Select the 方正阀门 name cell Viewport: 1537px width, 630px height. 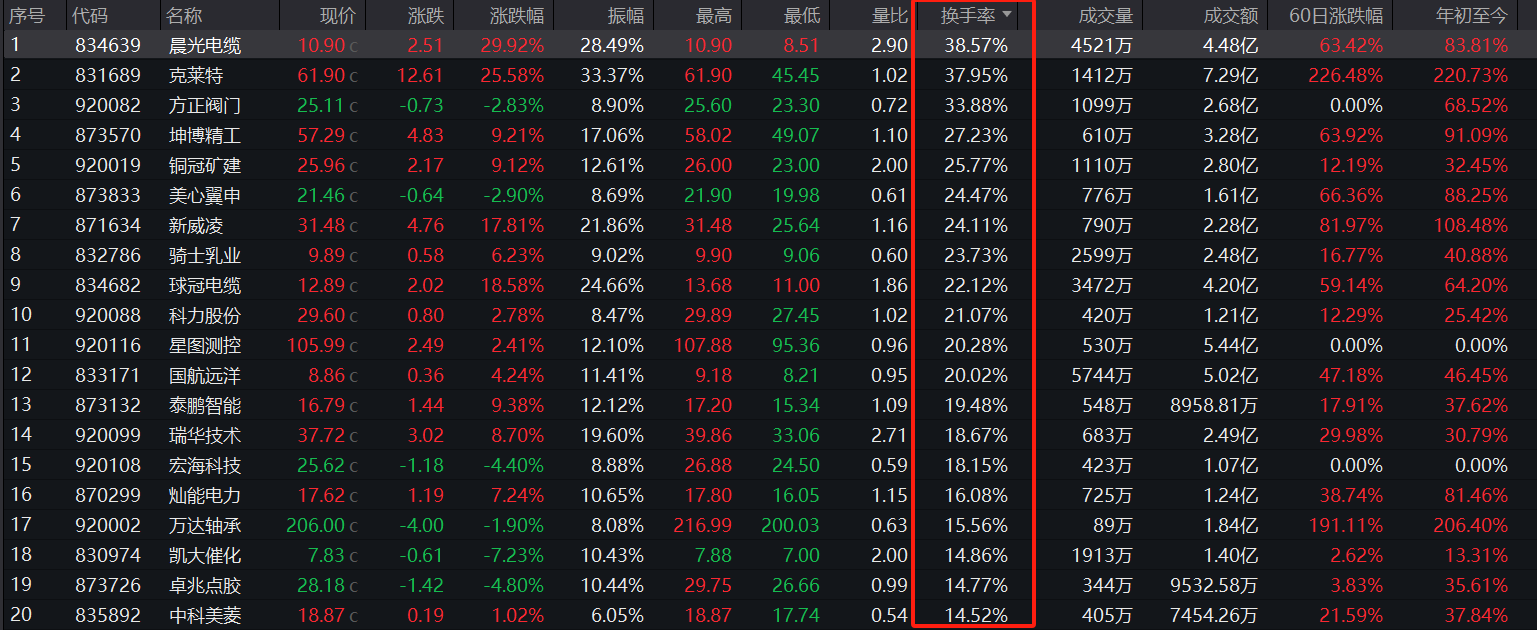point(205,105)
